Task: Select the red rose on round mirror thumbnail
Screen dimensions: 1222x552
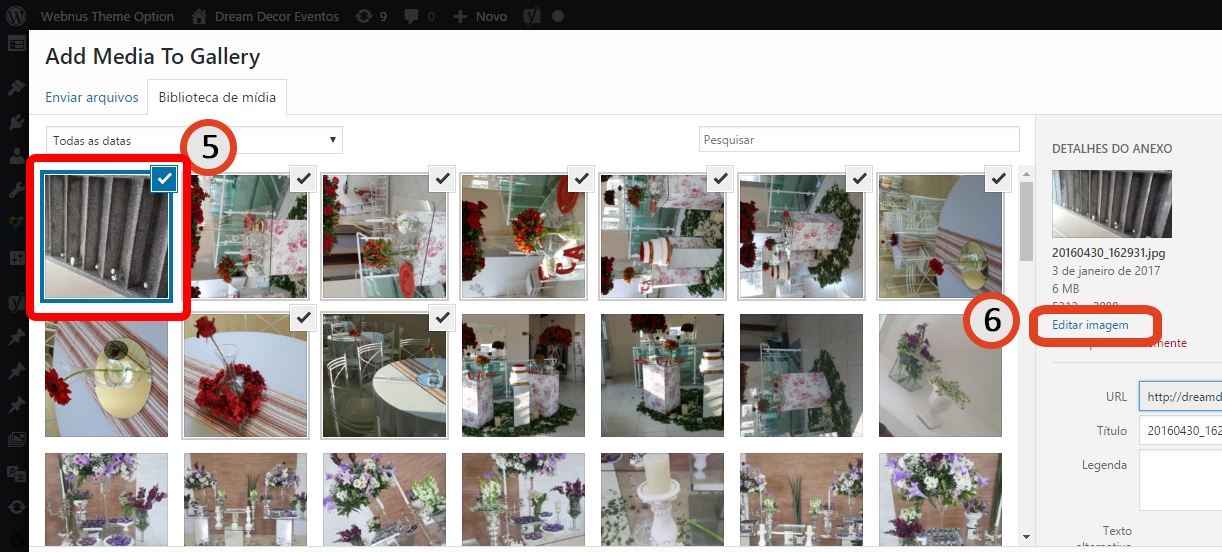Action: [x=106, y=375]
